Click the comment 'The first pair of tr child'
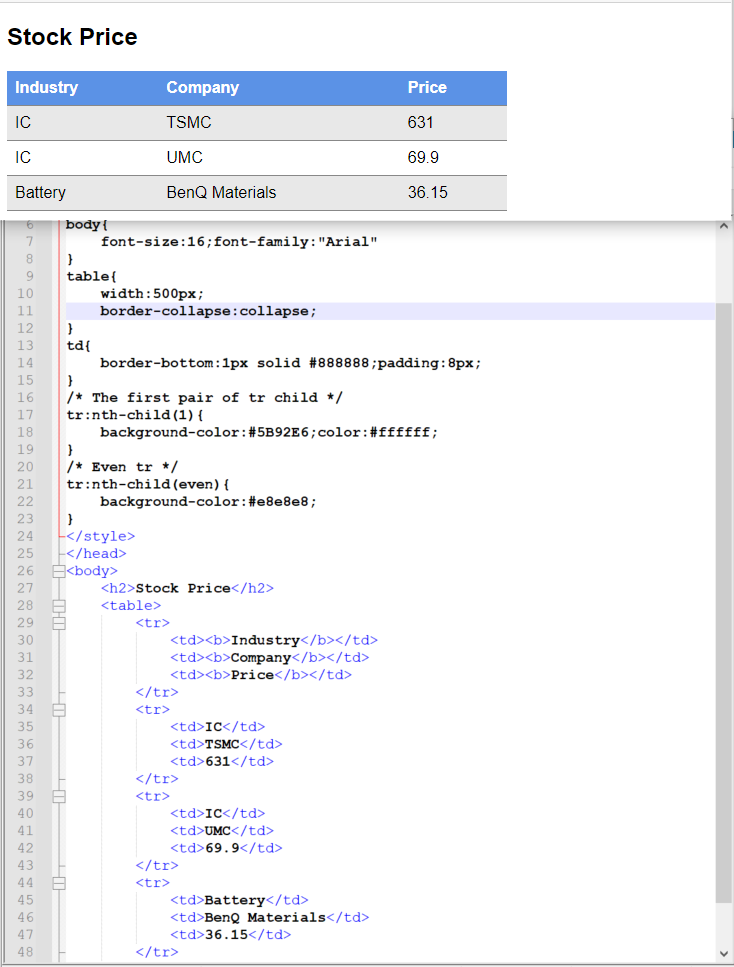Viewport: 734px width, 967px height. (204, 398)
